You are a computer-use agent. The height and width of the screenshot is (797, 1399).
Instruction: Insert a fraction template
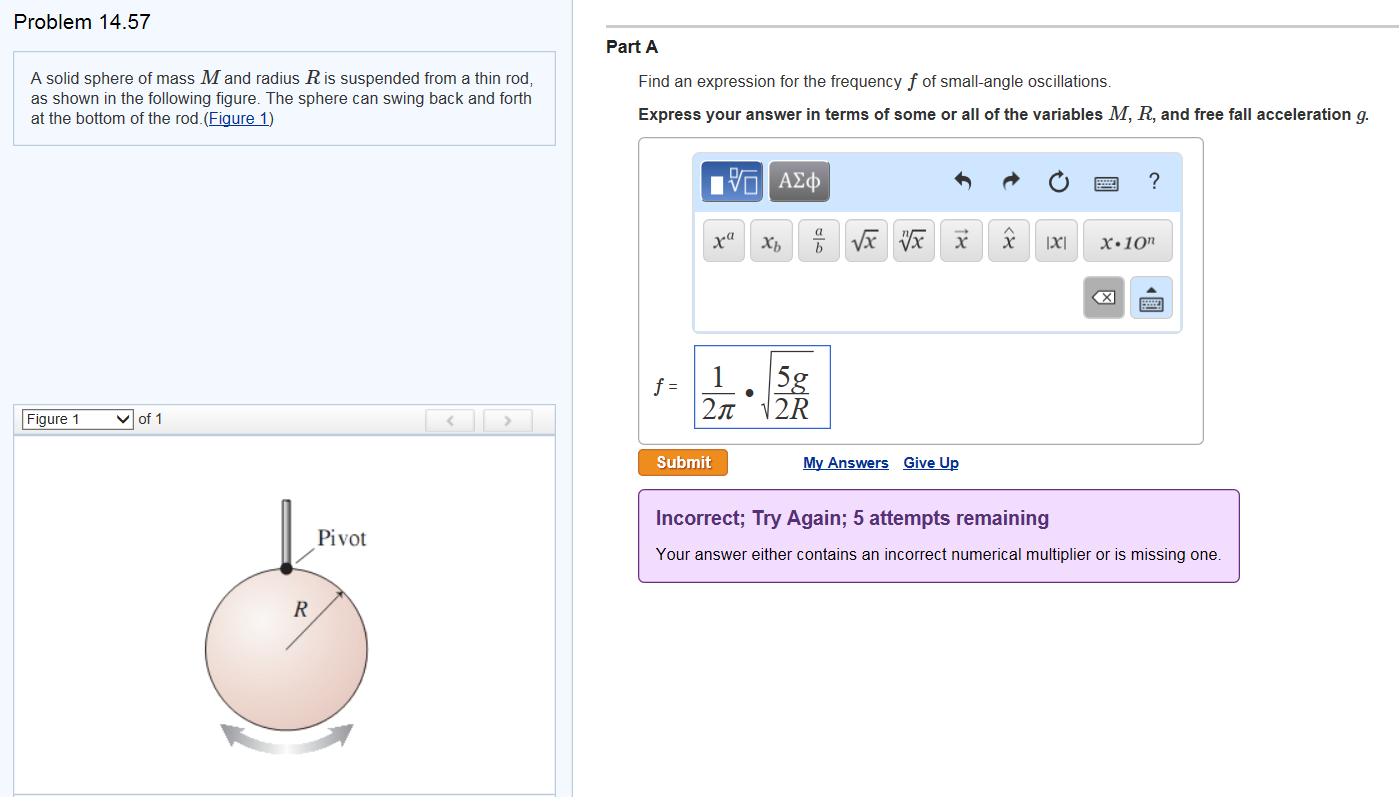click(x=818, y=240)
